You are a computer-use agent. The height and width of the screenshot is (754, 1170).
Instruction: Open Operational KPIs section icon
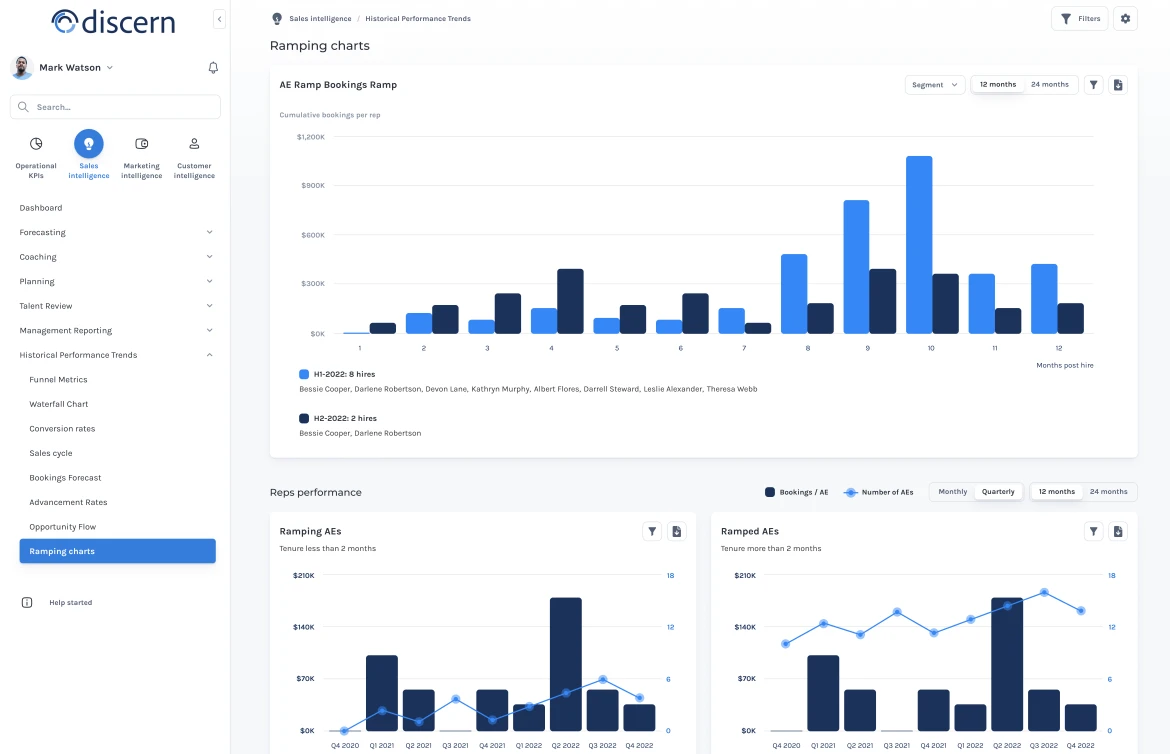tap(36, 144)
